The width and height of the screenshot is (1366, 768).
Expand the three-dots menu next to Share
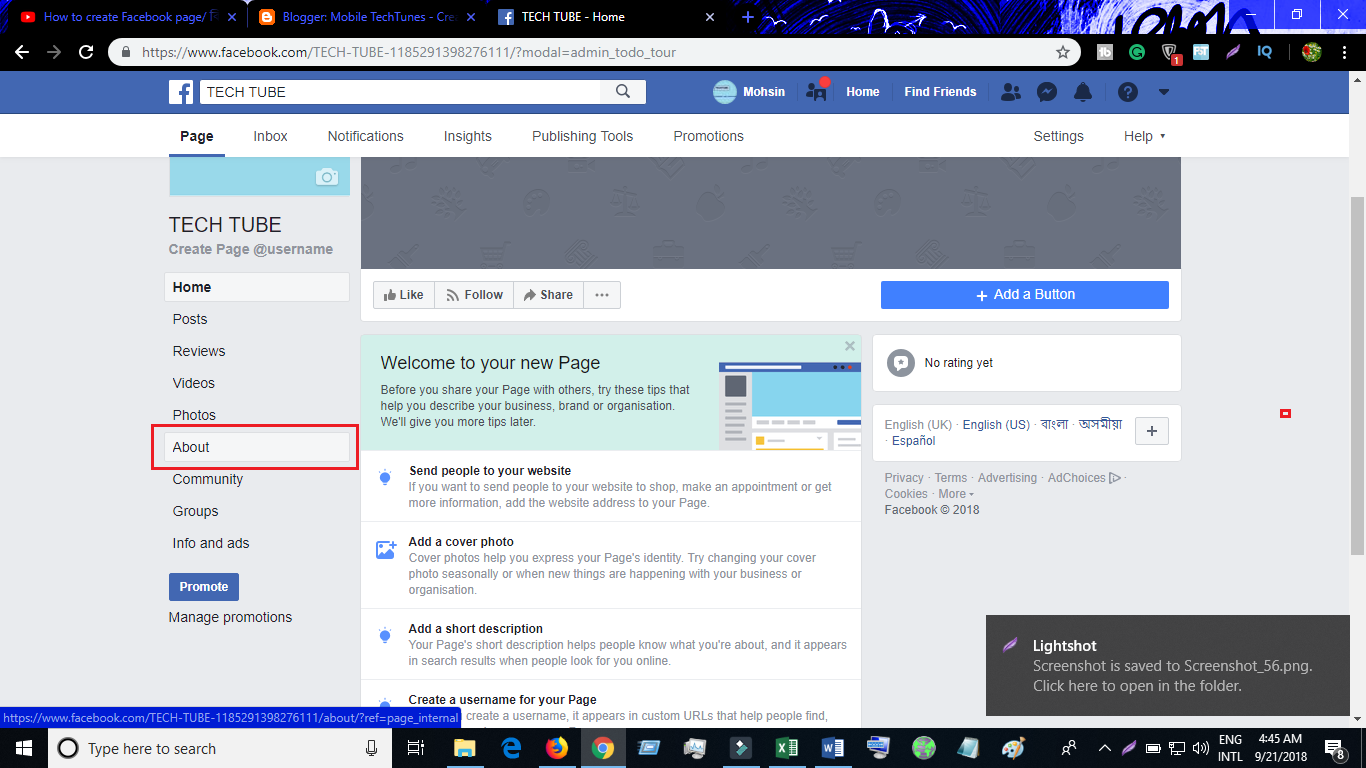coord(601,295)
